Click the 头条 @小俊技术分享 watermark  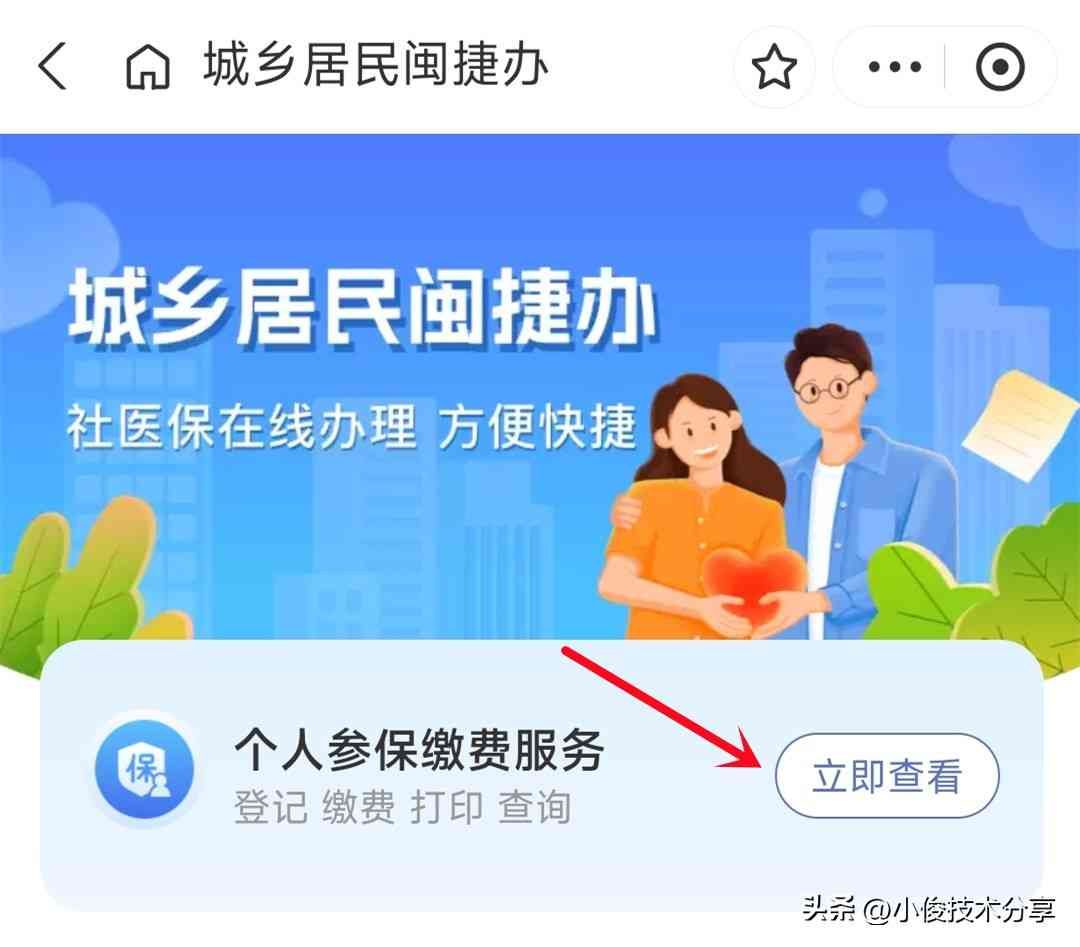(x=928, y=909)
